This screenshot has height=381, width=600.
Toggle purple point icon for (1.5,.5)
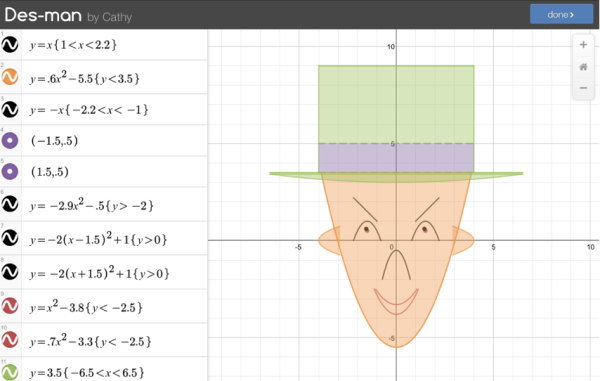[10, 172]
